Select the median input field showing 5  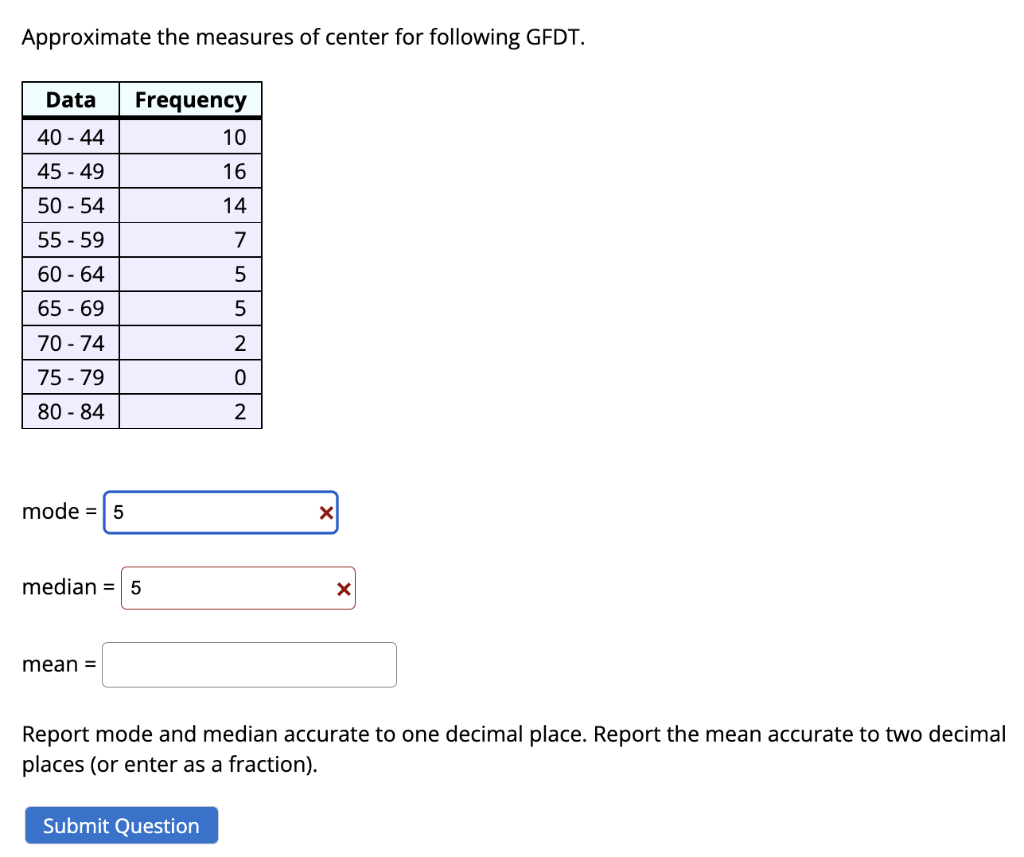click(220, 588)
